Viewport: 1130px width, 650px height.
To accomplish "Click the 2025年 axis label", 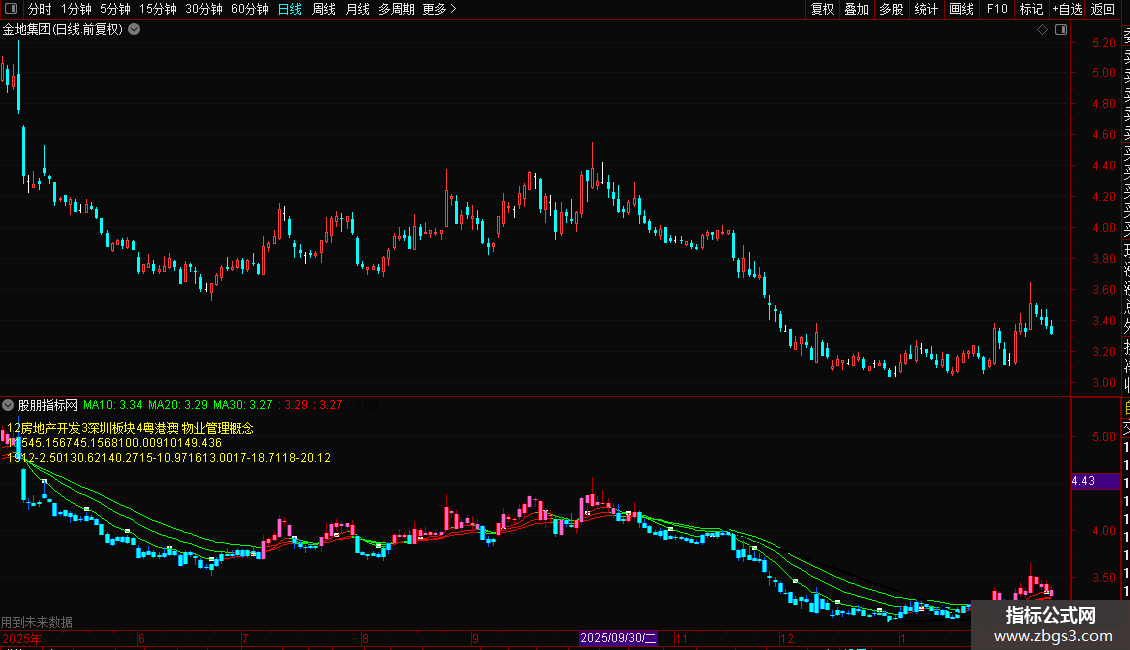I will (22, 638).
